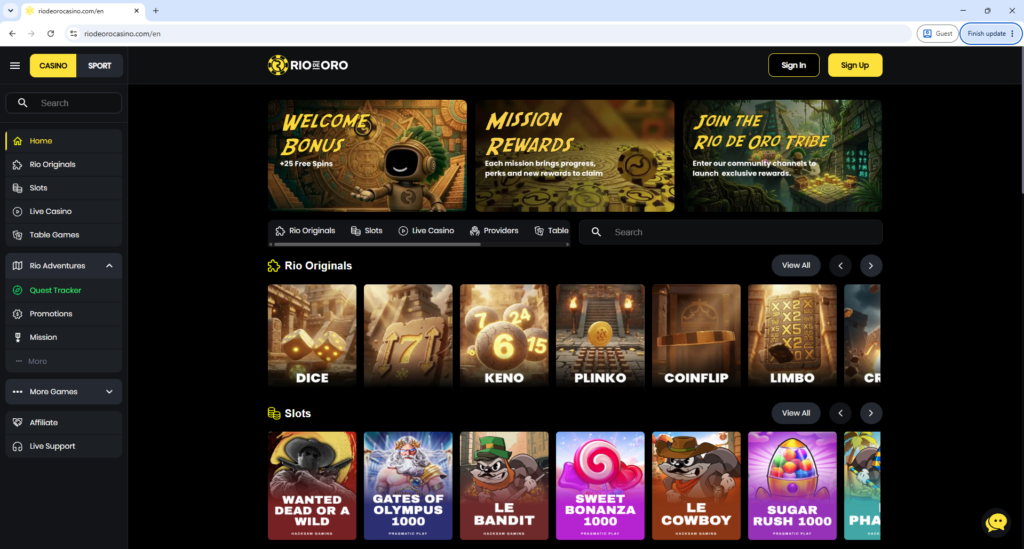This screenshot has width=1024, height=549.
Task: Open the Join the Rio de Oro Tribe banner
Action: [x=782, y=155]
